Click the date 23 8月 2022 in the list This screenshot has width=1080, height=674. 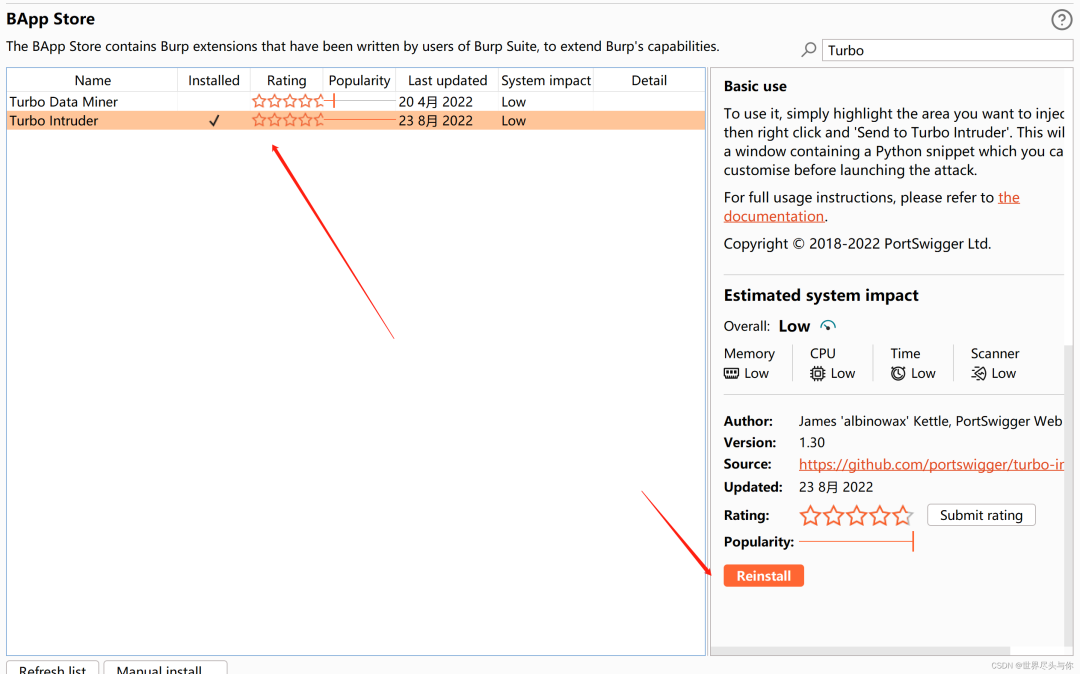435,120
